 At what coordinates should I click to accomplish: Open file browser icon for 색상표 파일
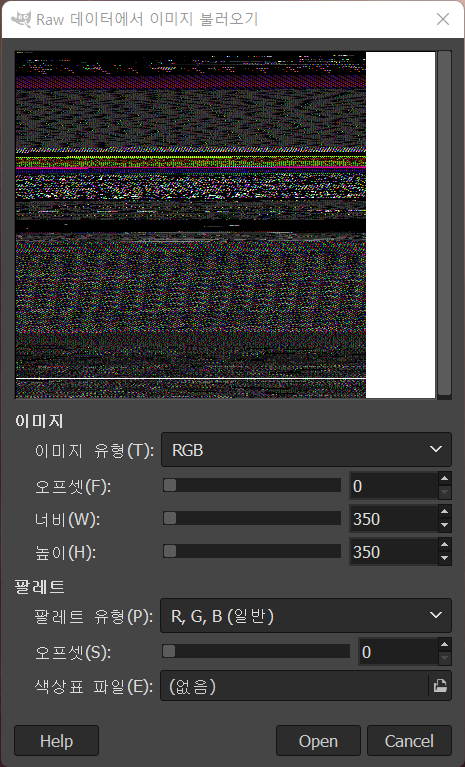[x=440, y=686]
